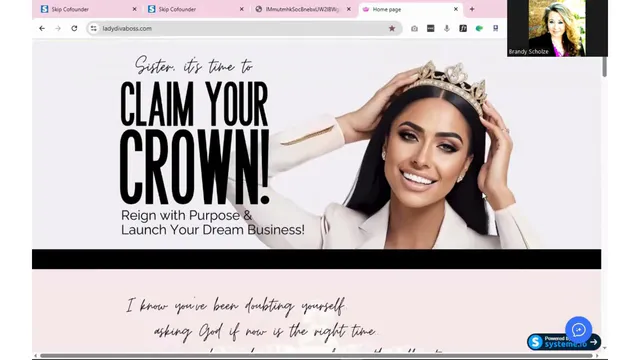
Task: Close the Home page tab
Action: [x=456, y=9]
